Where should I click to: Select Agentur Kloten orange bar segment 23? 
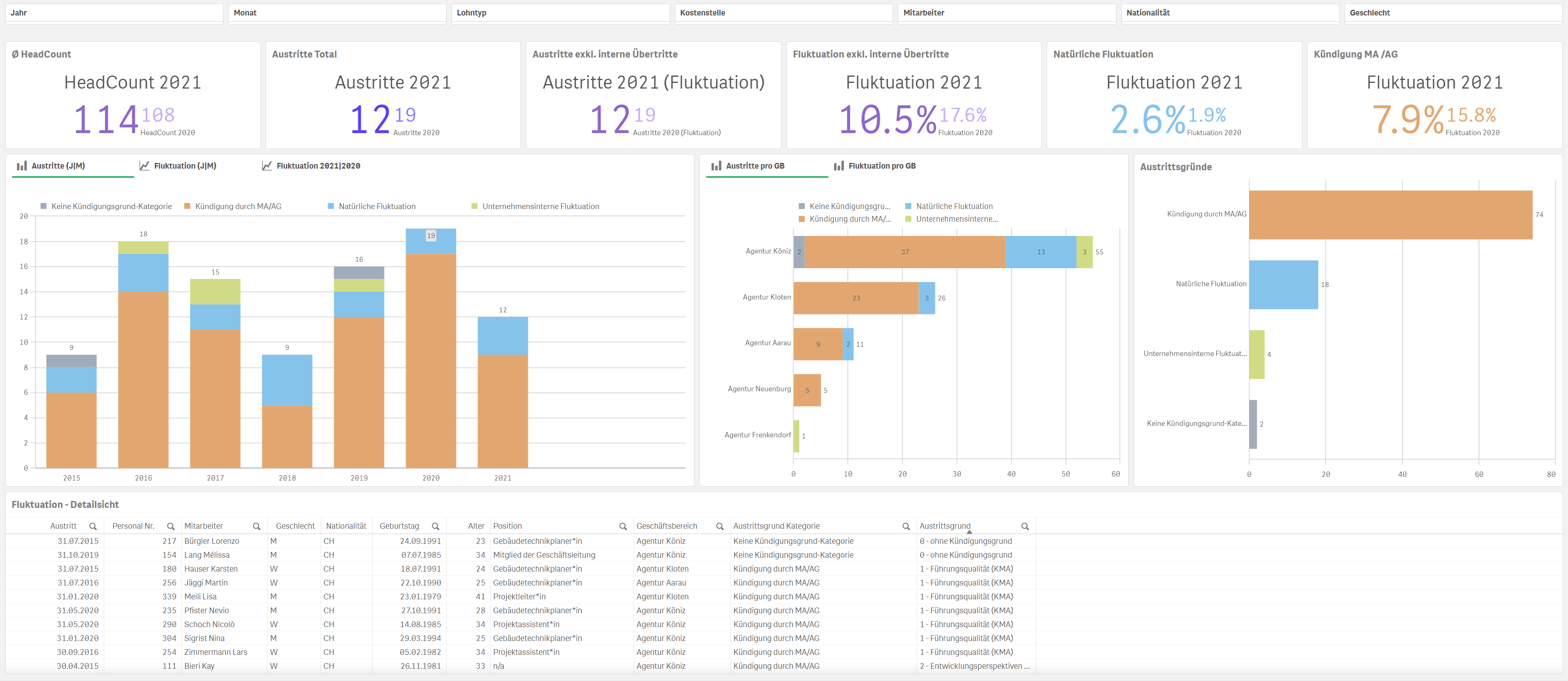(x=856, y=298)
